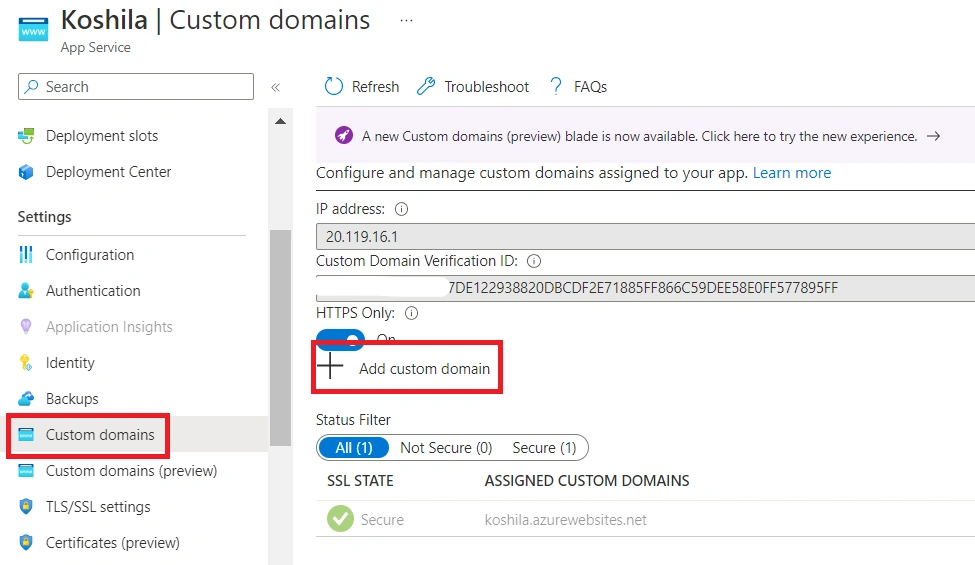Follow the arrow at banner end
Image resolution: width=975 pixels, height=565 pixels.
(933, 136)
